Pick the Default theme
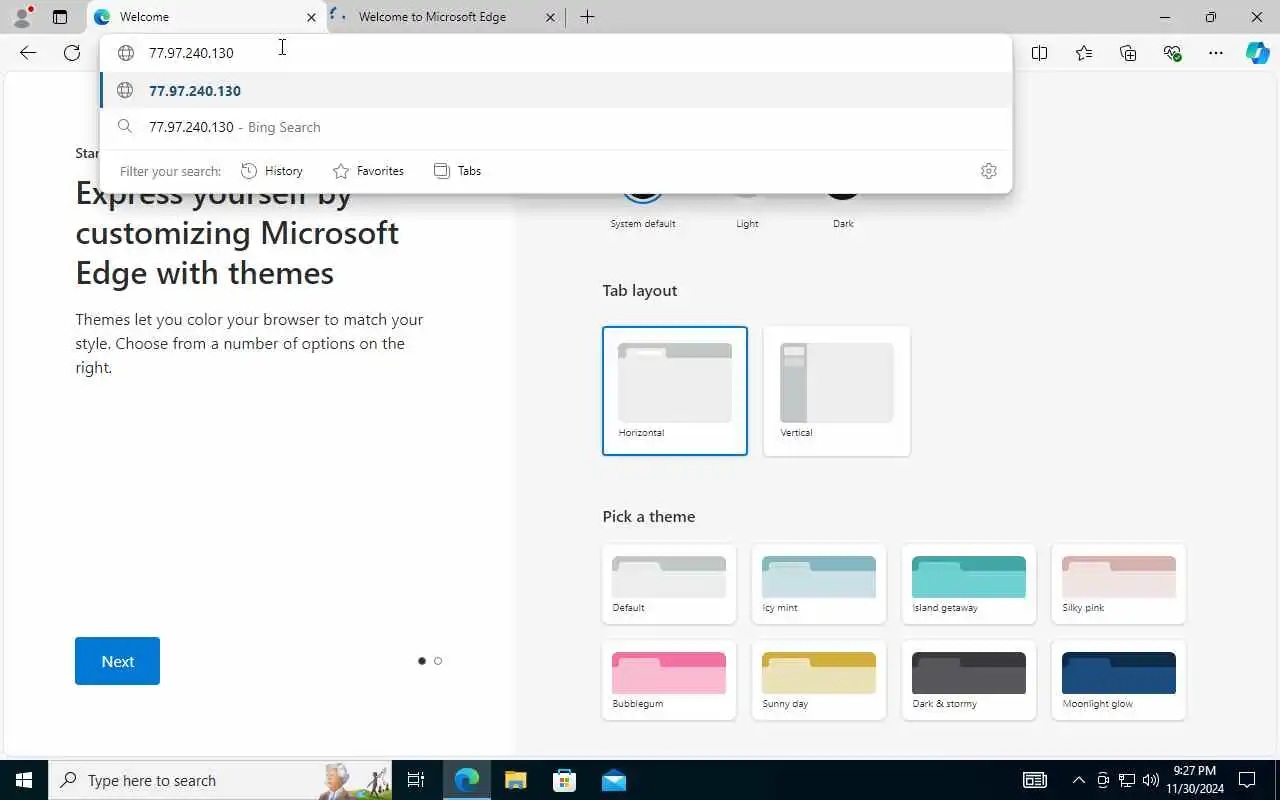 click(x=669, y=584)
